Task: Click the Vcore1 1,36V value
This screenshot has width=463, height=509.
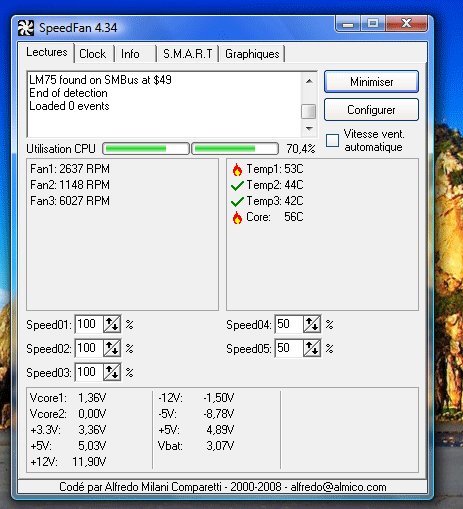Action: coord(92,398)
